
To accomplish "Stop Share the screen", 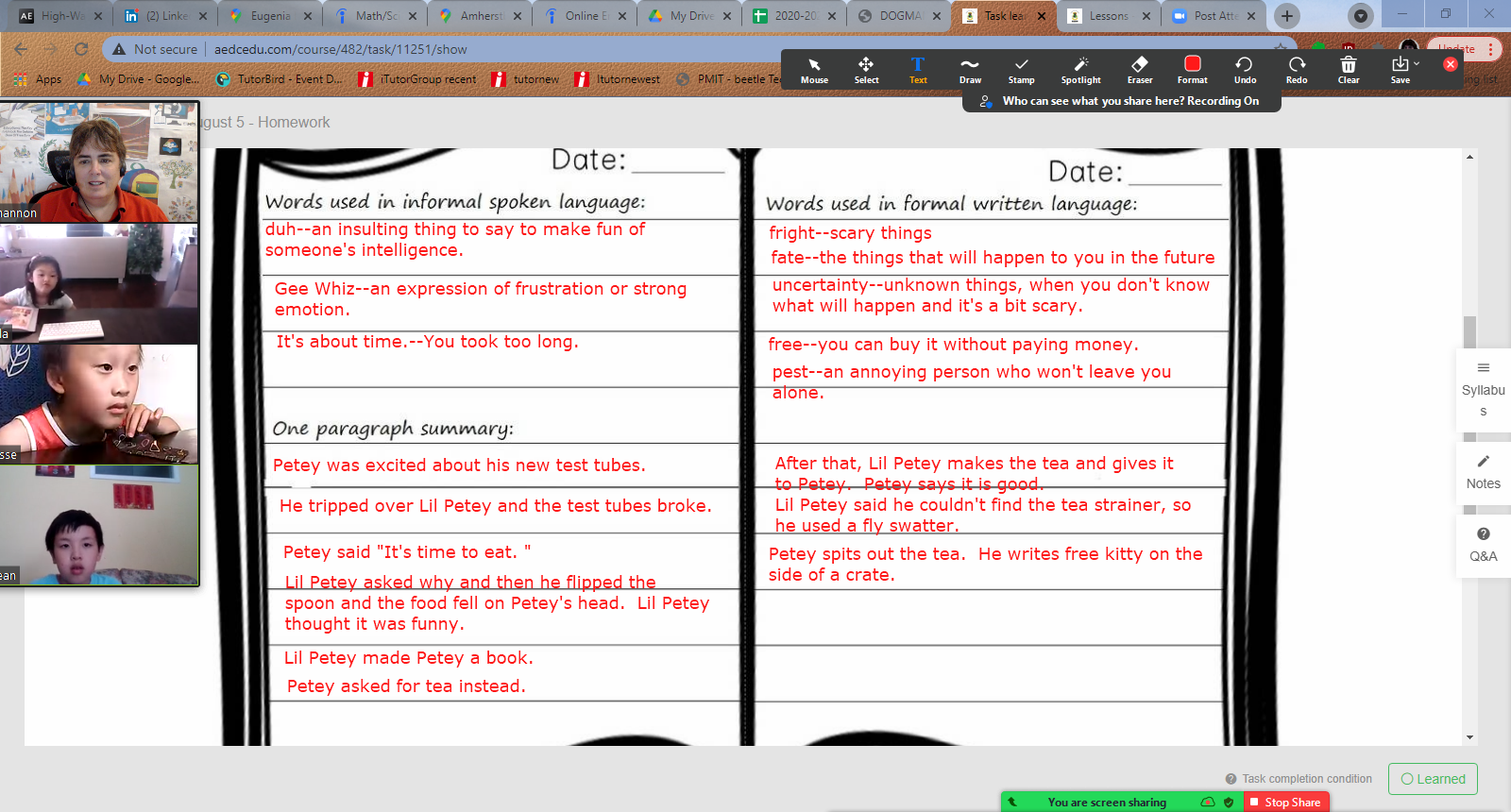I will coord(1285,803).
